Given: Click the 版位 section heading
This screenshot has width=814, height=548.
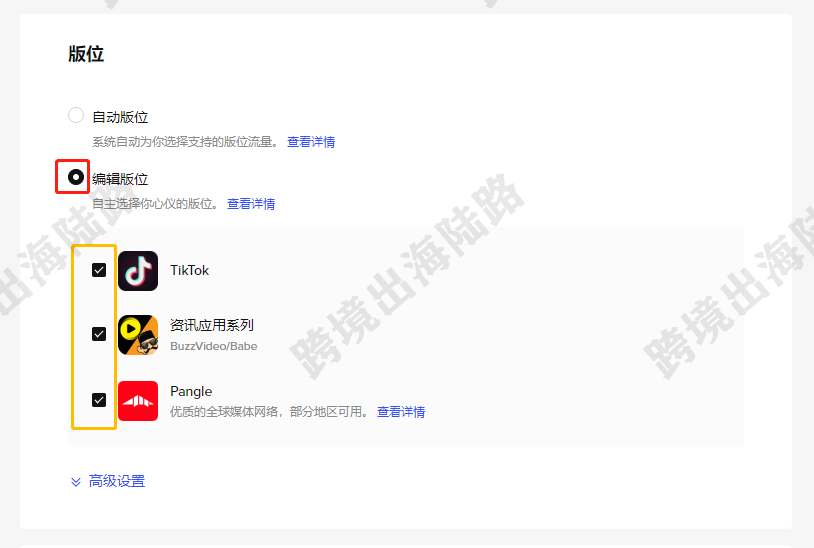Looking at the screenshot, I should (x=86, y=54).
